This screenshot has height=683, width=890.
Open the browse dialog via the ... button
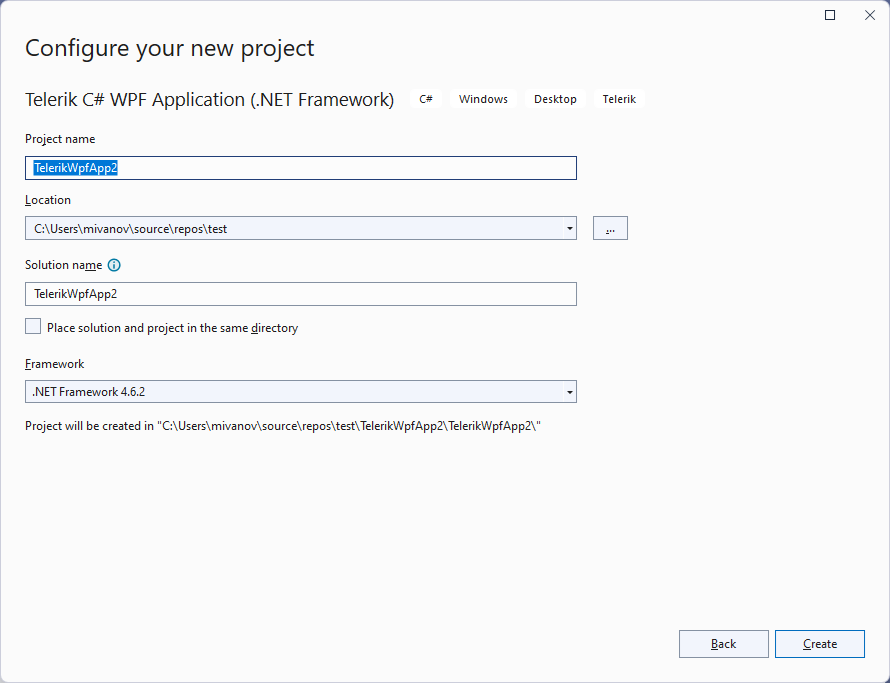[x=610, y=228]
